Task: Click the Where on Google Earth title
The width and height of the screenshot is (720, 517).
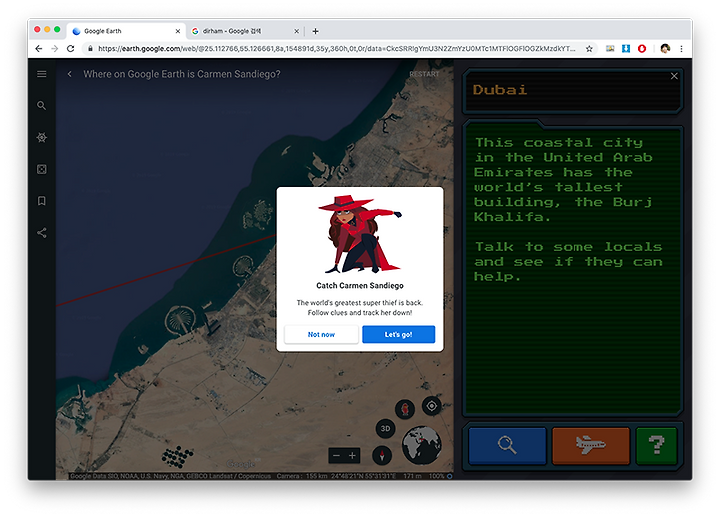Action: [182, 74]
